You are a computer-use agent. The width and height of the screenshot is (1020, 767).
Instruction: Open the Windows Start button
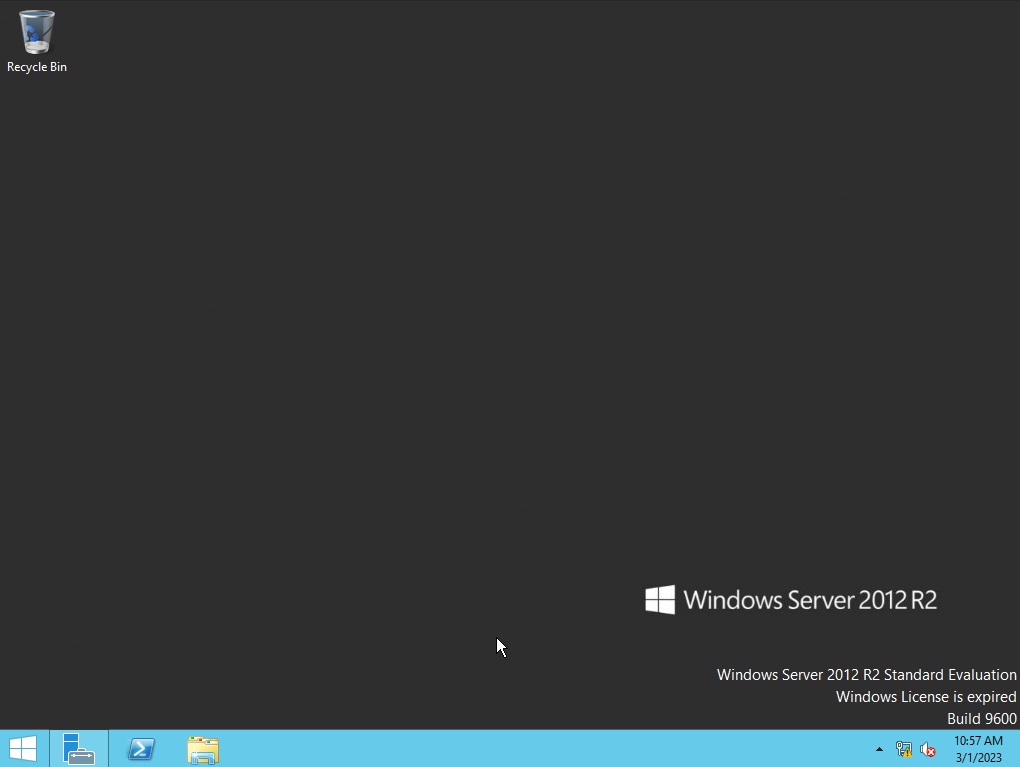click(x=23, y=748)
